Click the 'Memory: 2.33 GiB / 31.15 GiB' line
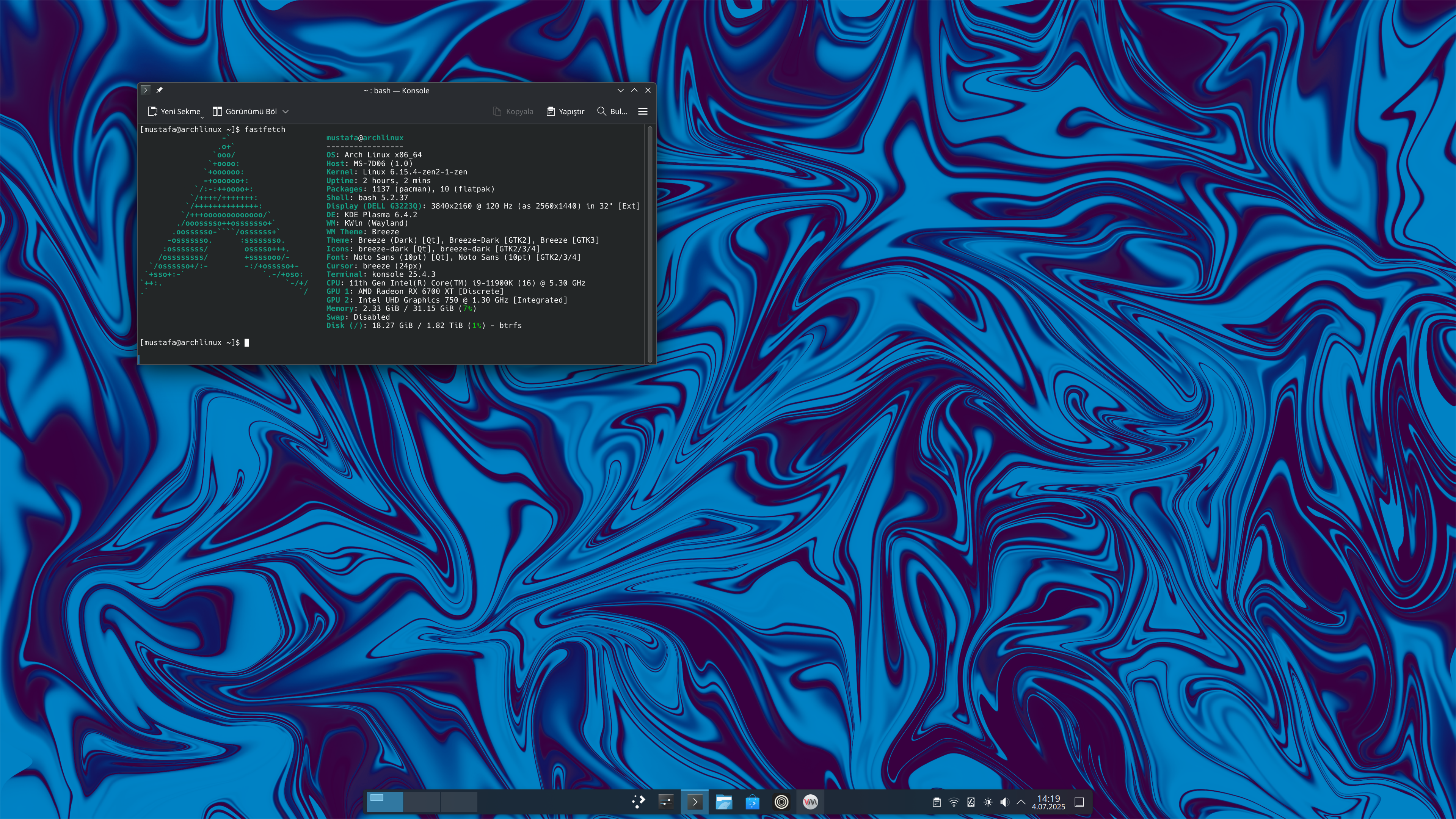The image size is (1456, 819). click(401, 309)
